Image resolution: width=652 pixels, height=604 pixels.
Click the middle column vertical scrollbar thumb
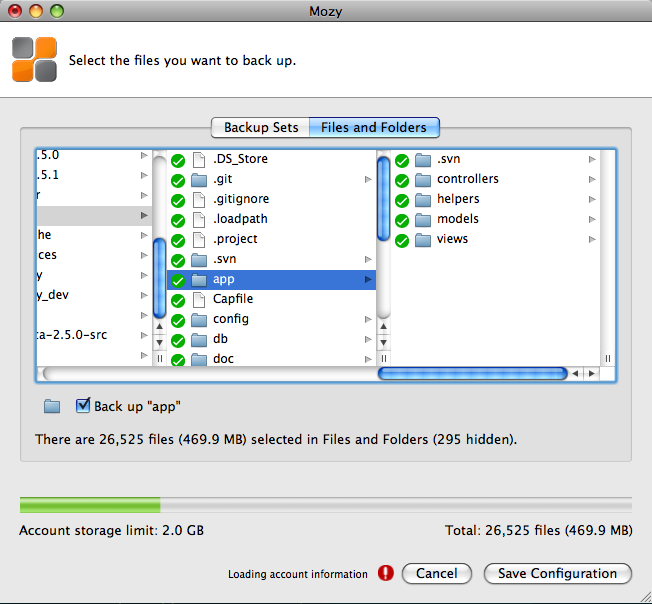(383, 199)
